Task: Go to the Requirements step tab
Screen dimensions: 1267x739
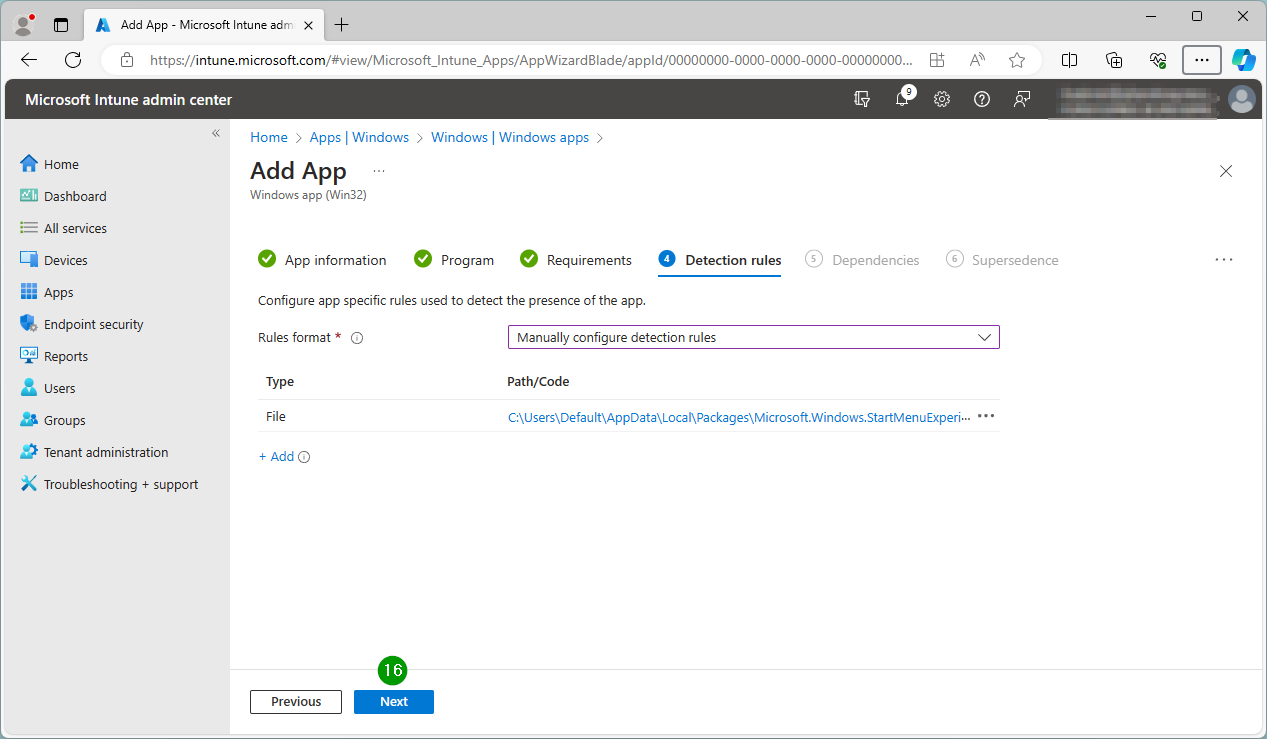Action: click(x=576, y=260)
